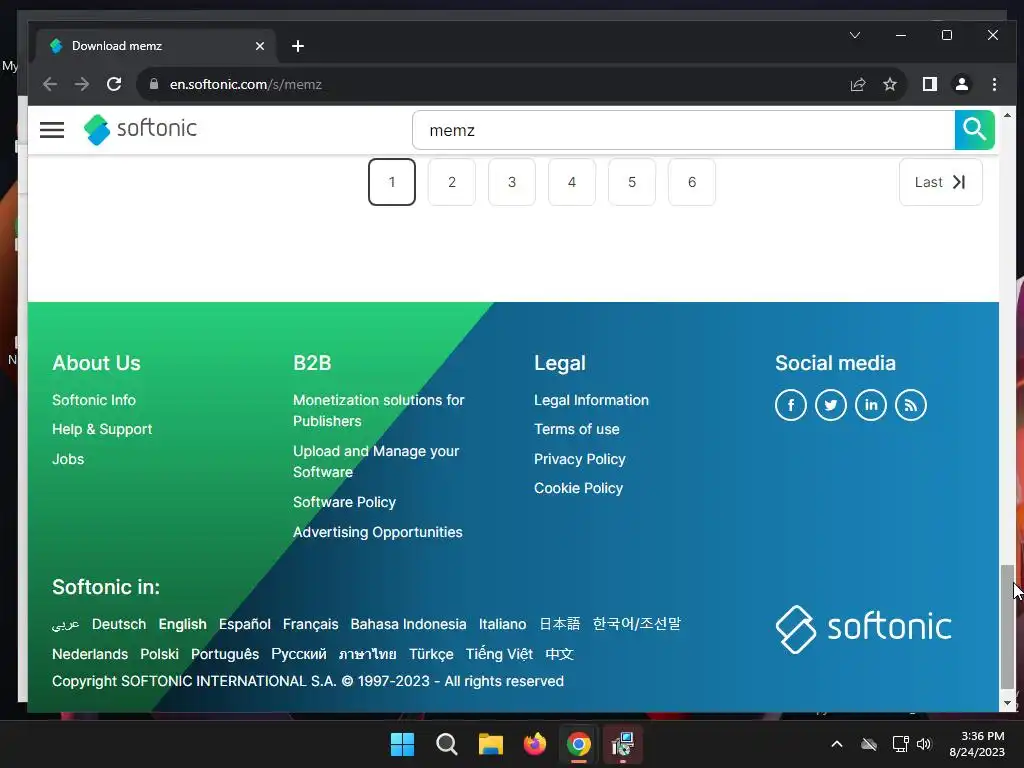This screenshot has height=768, width=1024.
Task: Open taskbar Search
Action: pos(447,744)
